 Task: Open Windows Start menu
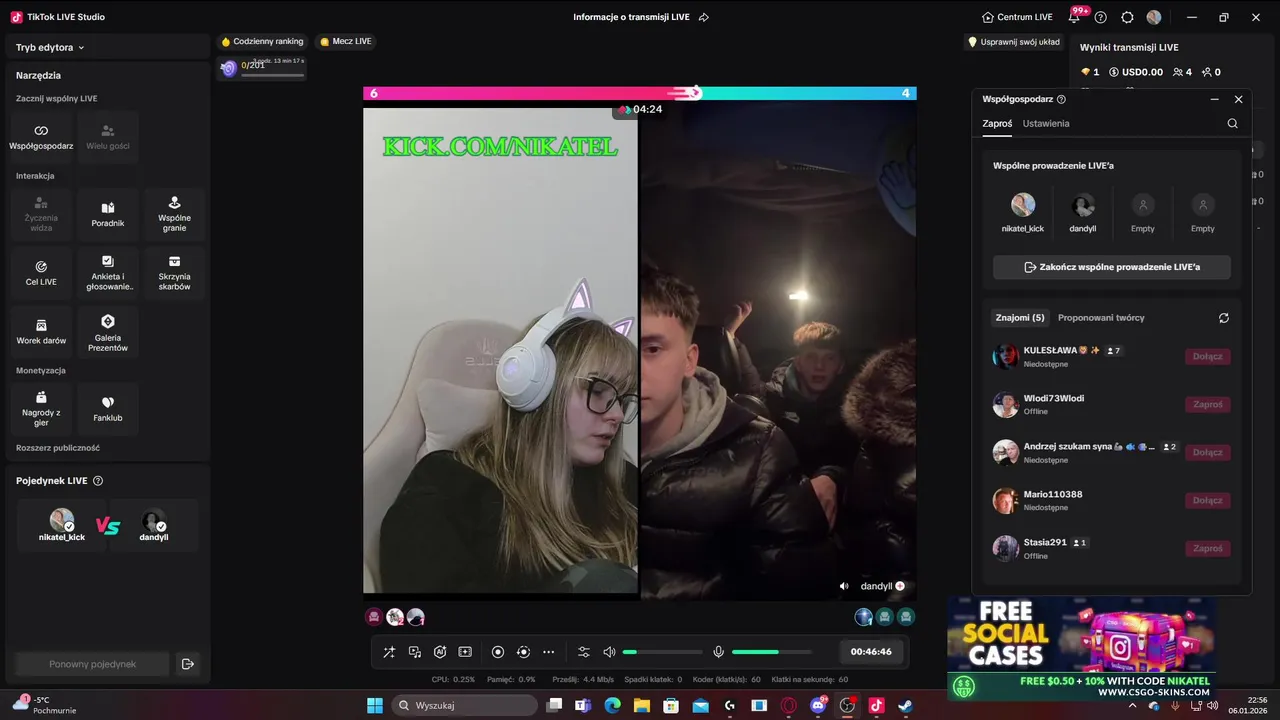pyautogui.click(x=375, y=705)
